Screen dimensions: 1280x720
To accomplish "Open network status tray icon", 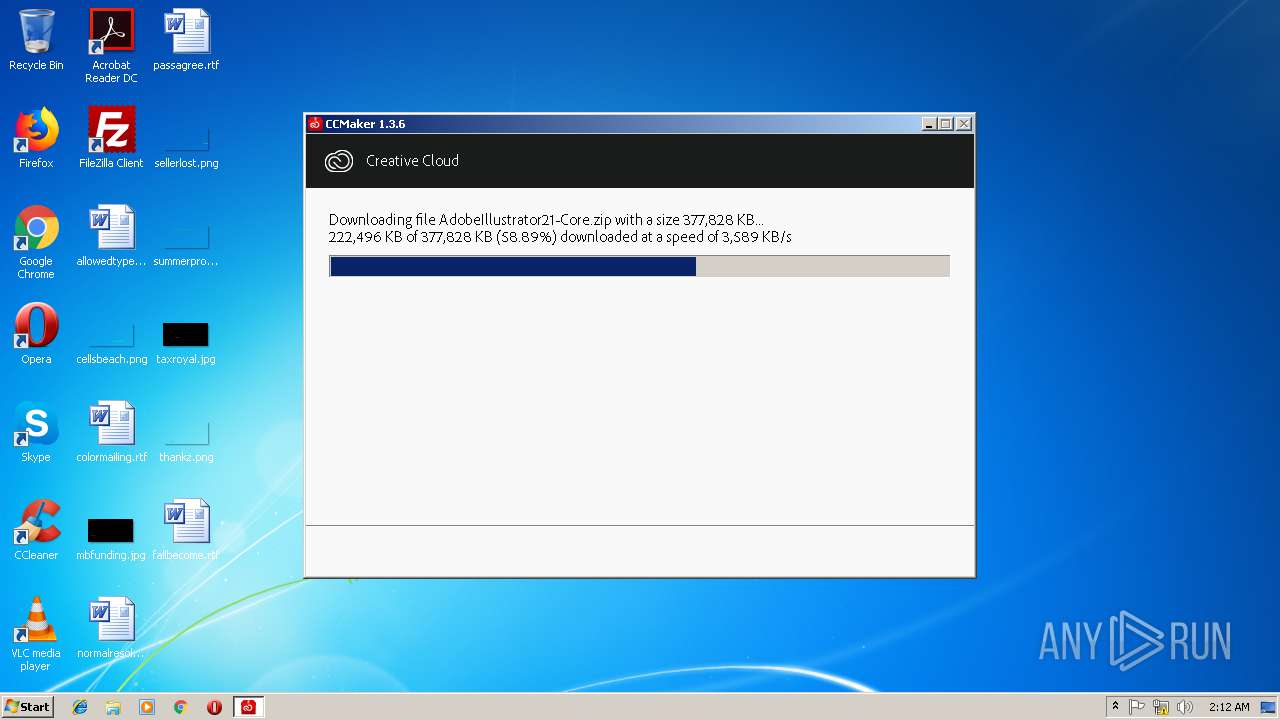I will (x=1161, y=707).
